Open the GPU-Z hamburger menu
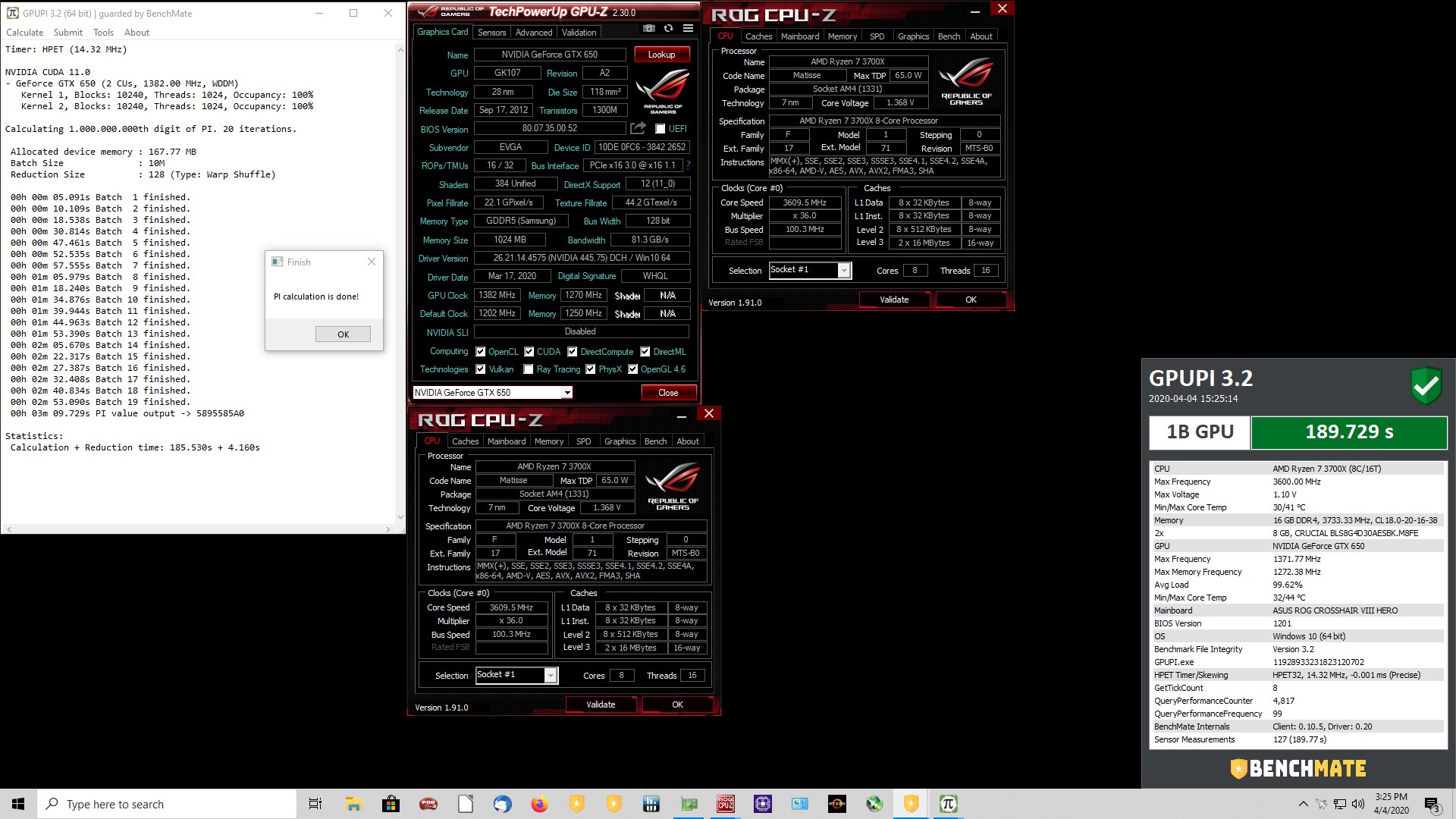The width and height of the screenshot is (1456, 819). (688, 29)
